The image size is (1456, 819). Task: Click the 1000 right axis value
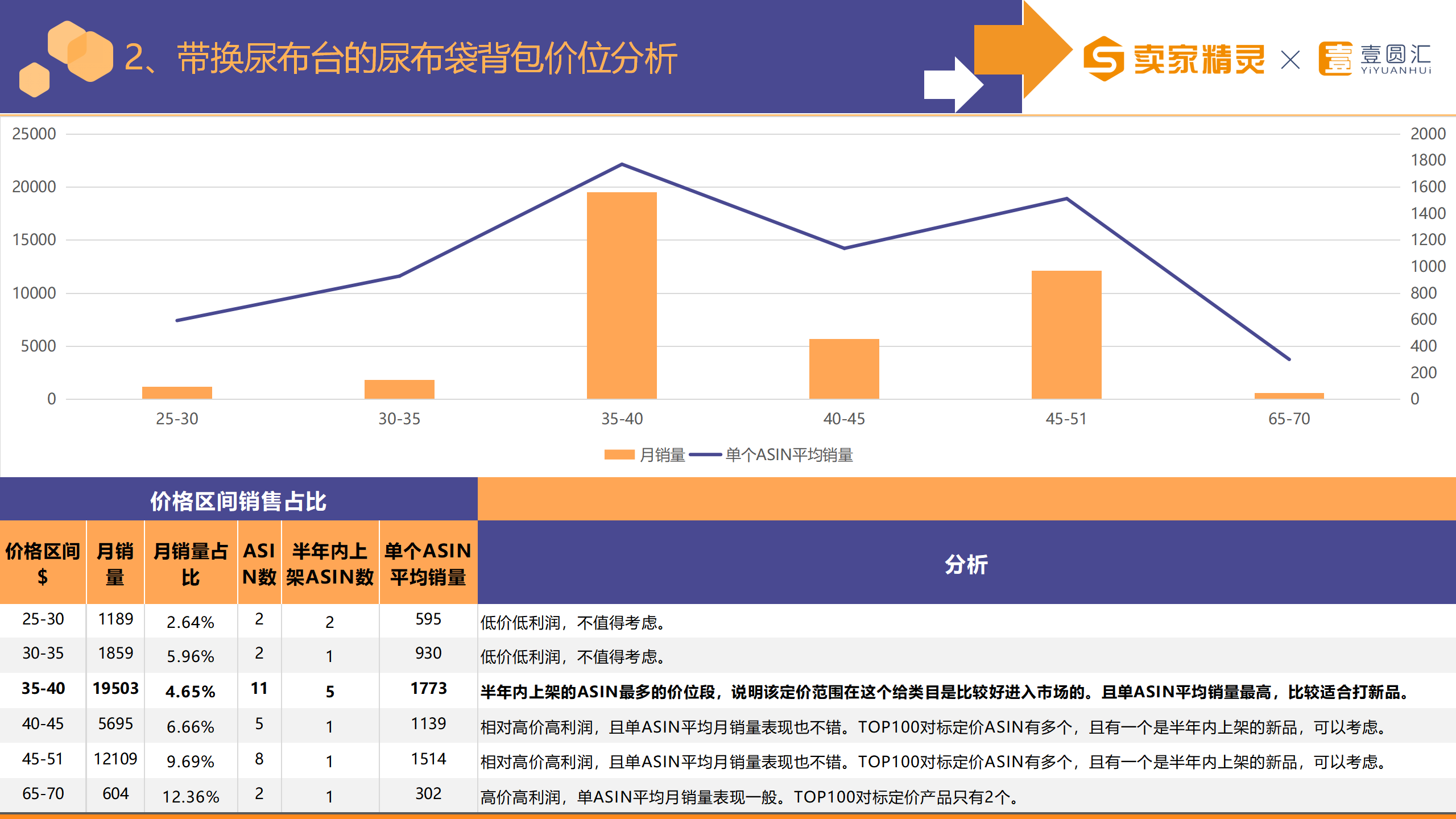click(x=1428, y=266)
